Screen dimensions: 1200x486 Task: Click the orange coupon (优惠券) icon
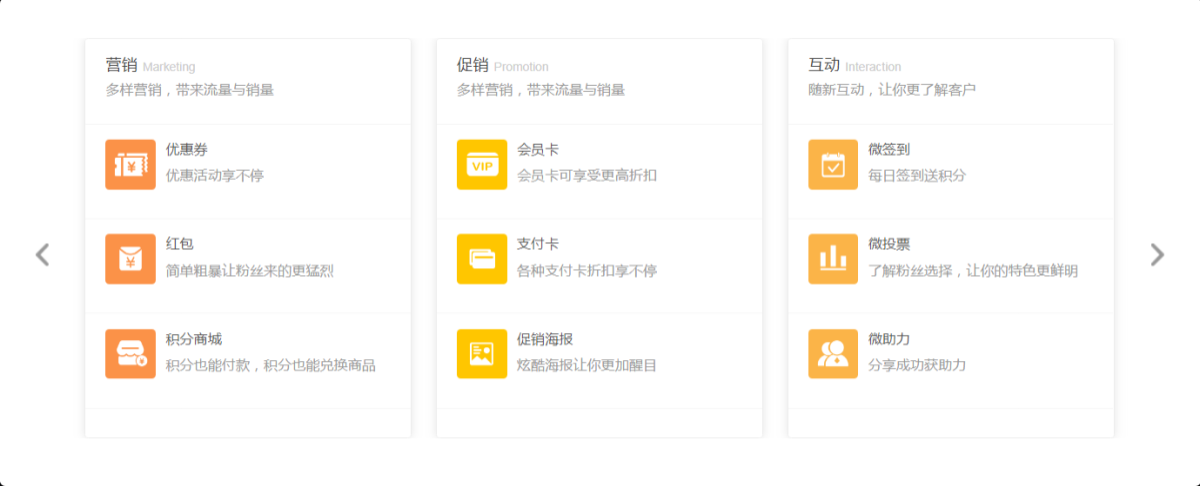click(130, 164)
